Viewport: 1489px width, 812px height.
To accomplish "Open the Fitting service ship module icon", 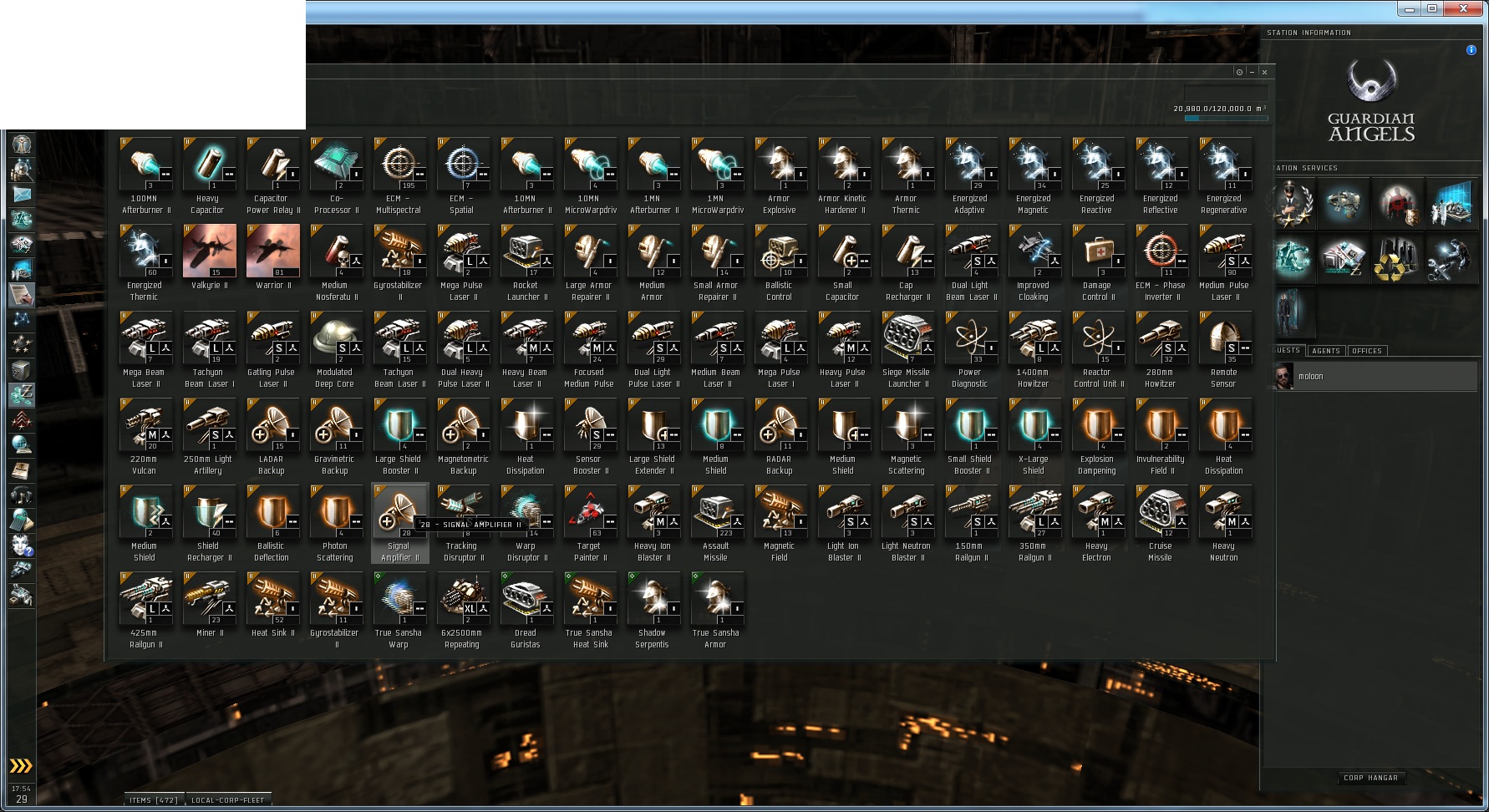I will pyautogui.click(x=1344, y=205).
